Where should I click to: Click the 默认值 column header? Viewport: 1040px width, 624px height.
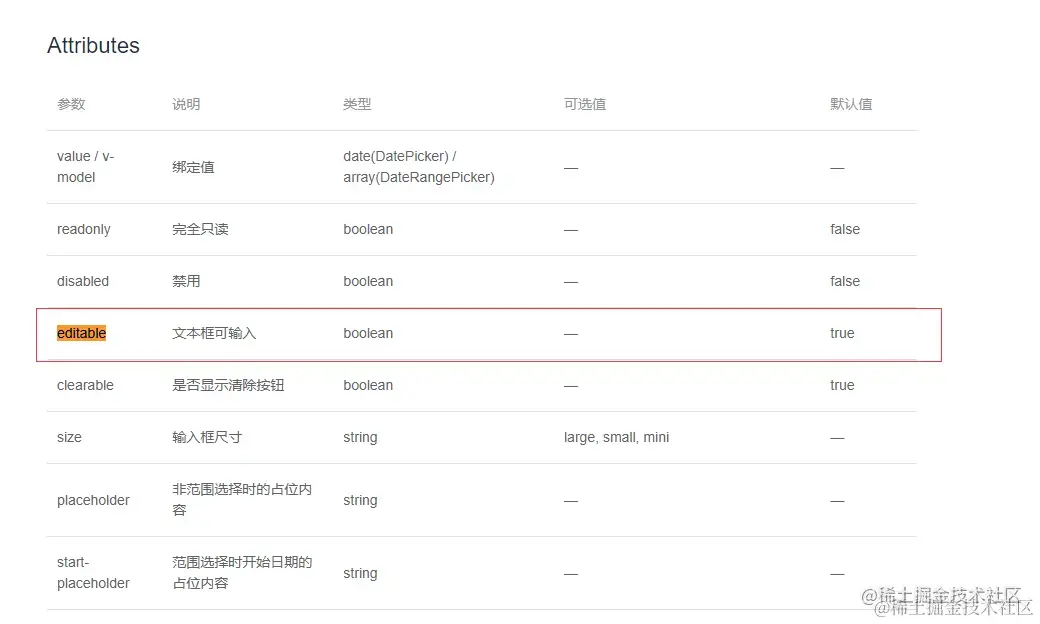click(x=851, y=104)
